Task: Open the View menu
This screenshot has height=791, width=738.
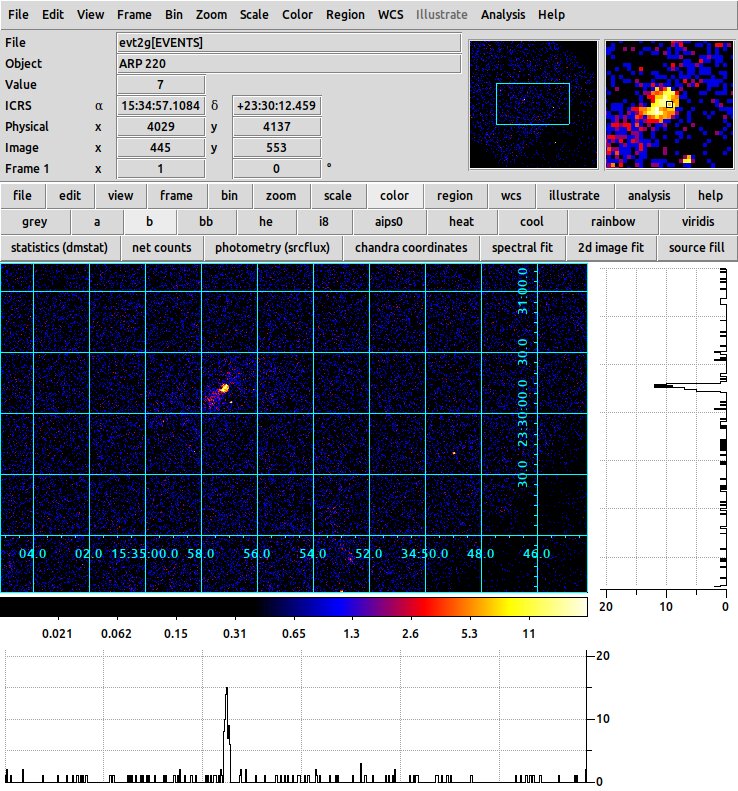Action: coord(90,15)
